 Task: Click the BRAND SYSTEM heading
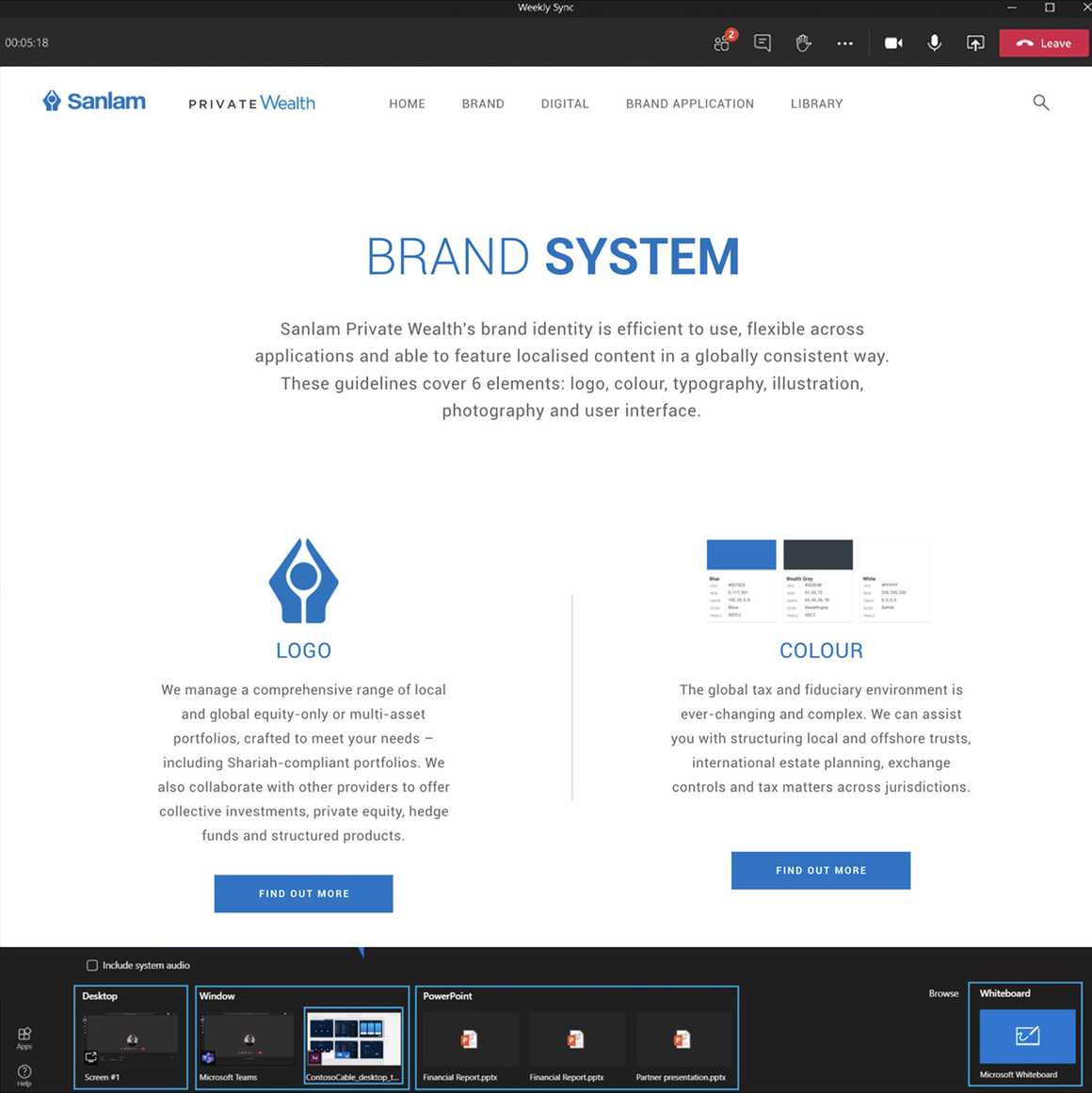[x=553, y=256]
